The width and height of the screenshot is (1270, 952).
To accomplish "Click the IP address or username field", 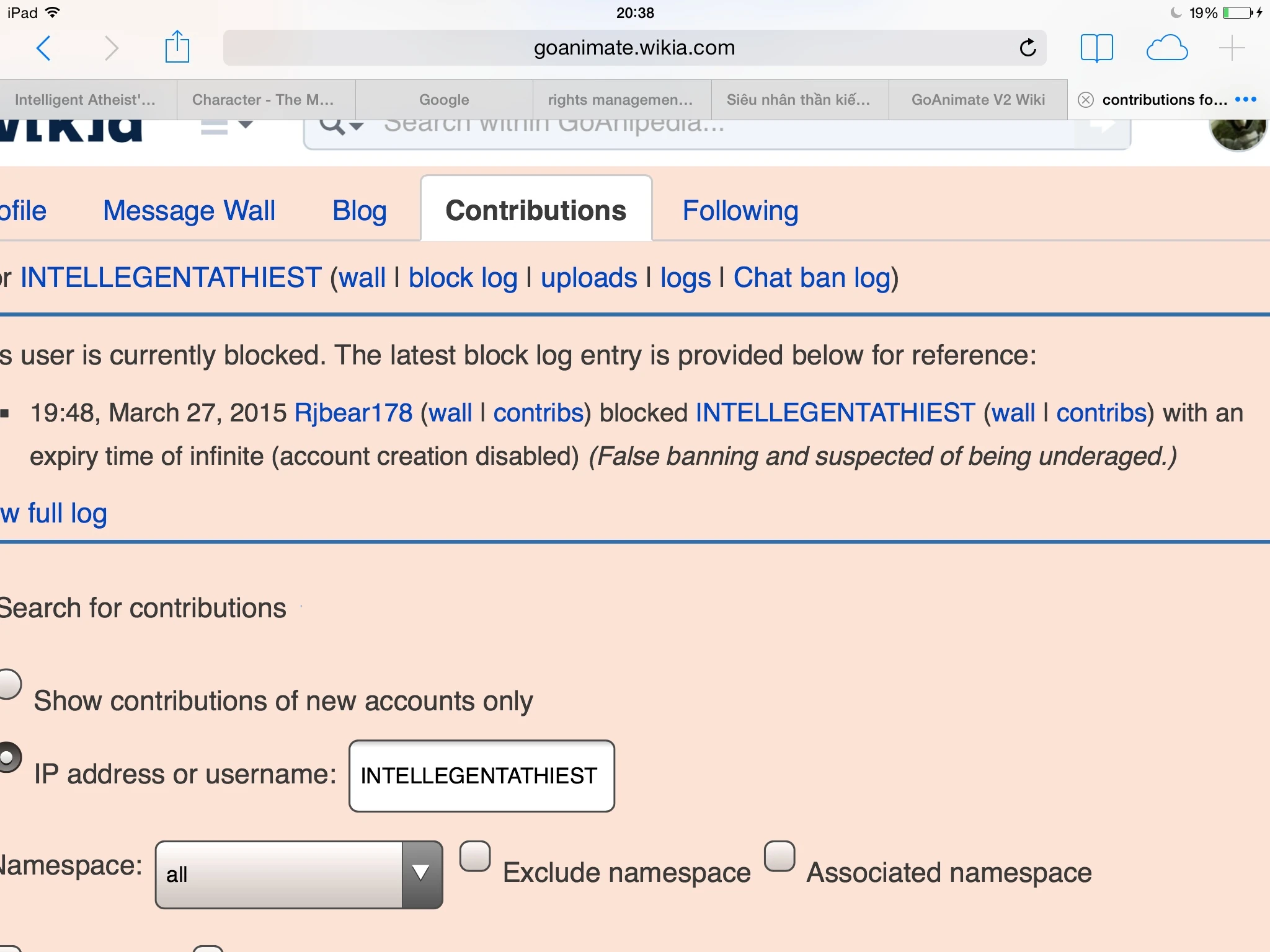I will click(481, 775).
